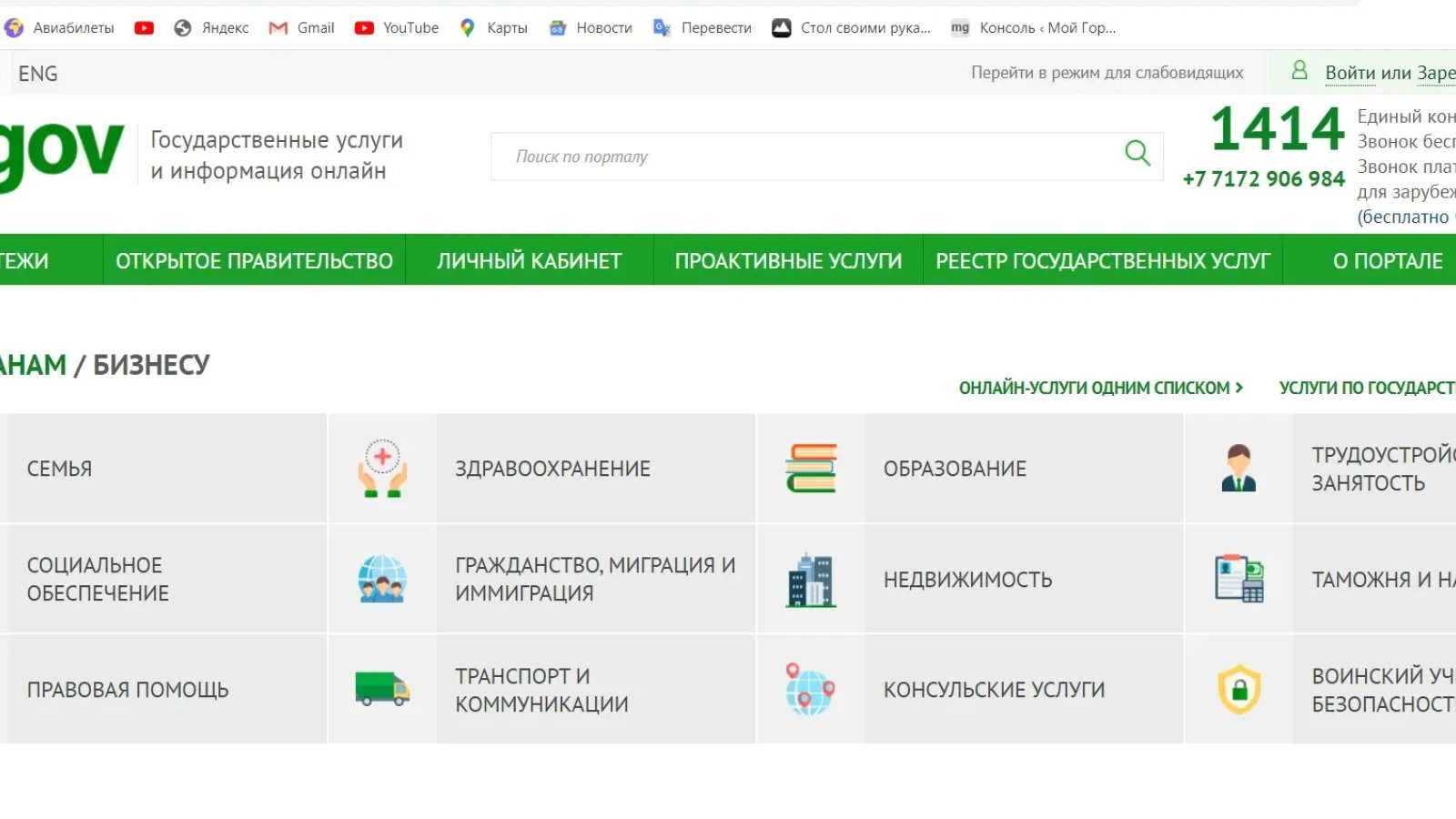Open the YouTube bookmark in bookmarks bar

click(397, 28)
